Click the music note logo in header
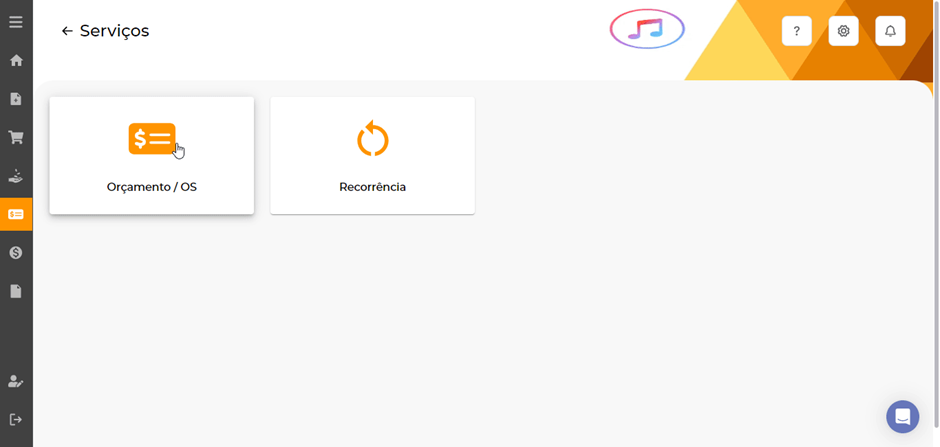Screen dimensions: 940x447 tap(647, 29)
